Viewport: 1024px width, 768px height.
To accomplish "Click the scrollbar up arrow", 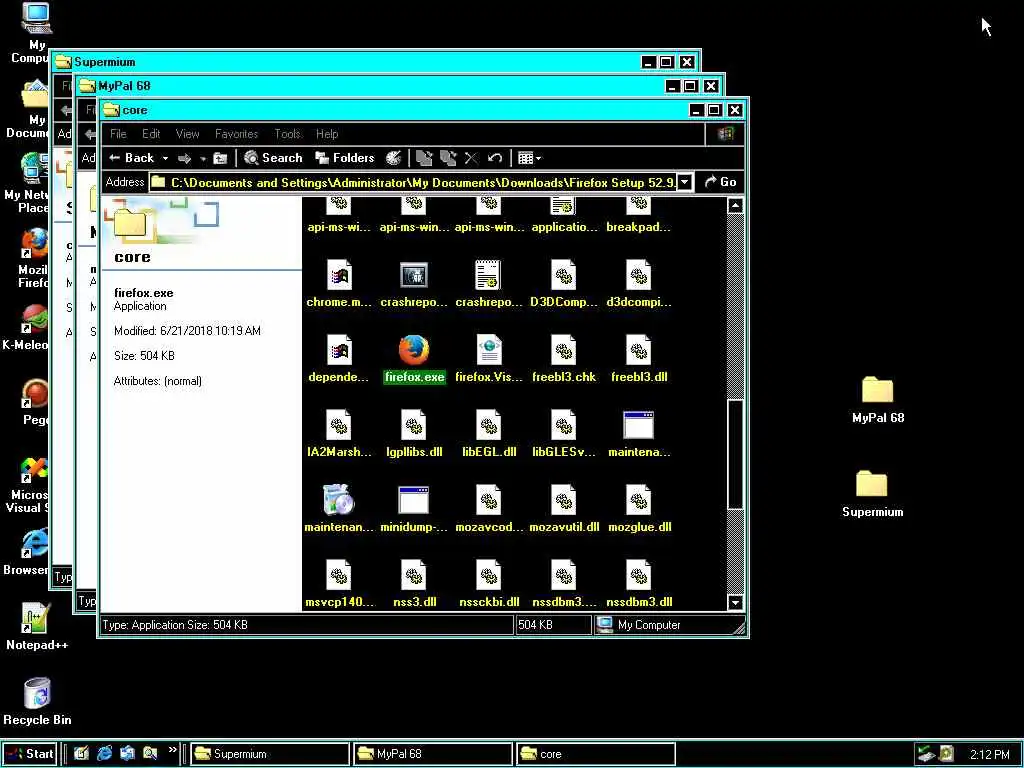I will (x=735, y=206).
